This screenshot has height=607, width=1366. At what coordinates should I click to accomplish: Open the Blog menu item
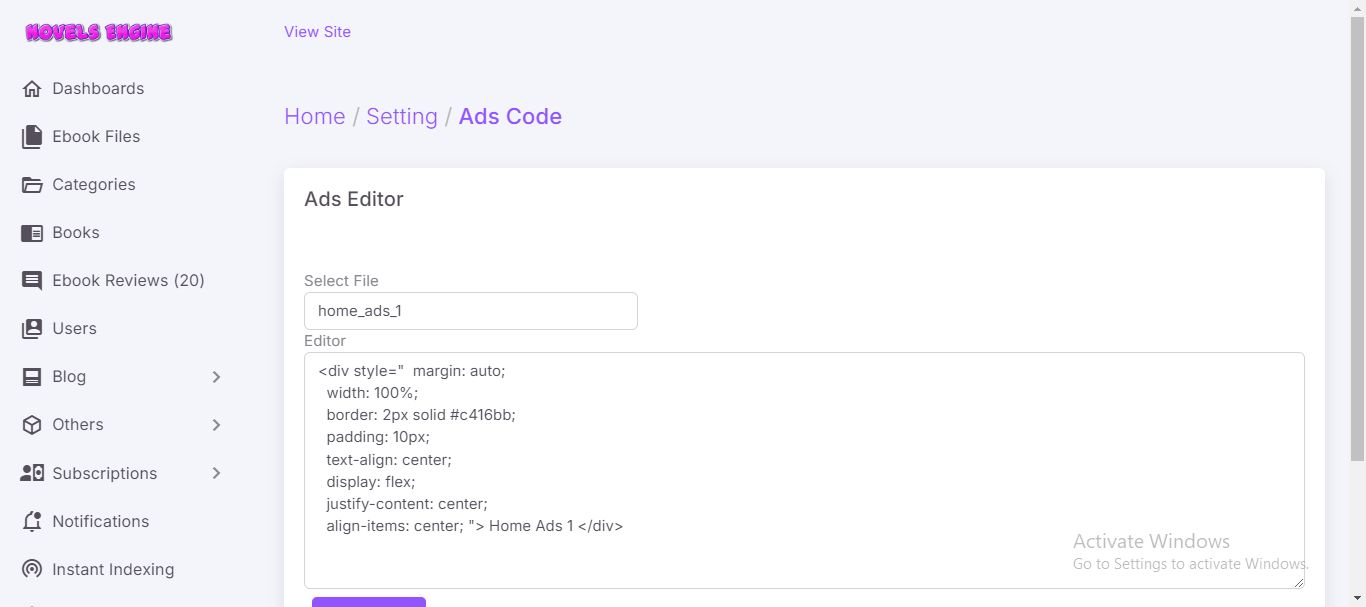click(x=69, y=377)
